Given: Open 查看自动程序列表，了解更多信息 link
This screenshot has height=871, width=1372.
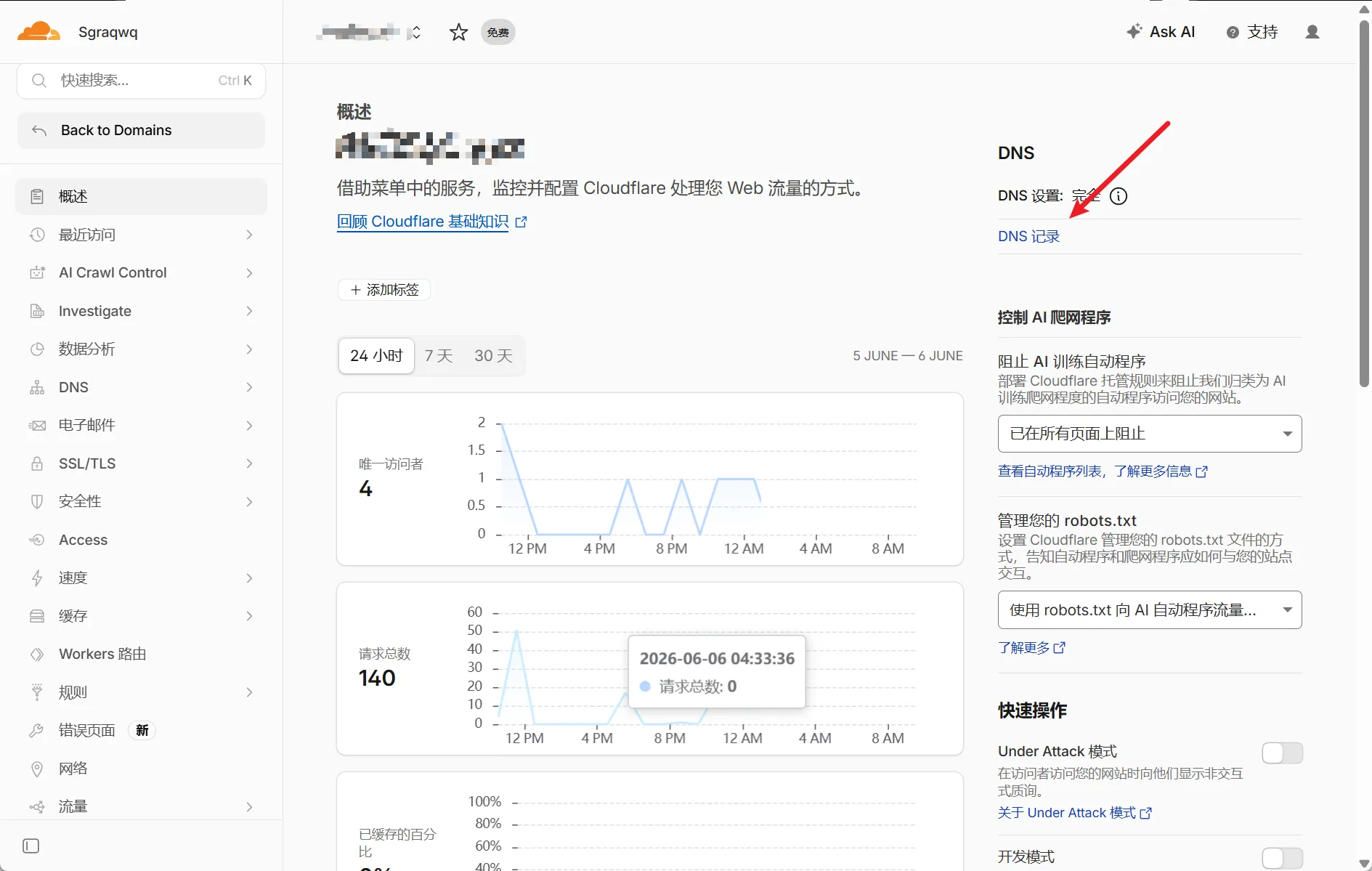Looking at the screenshot, I should 1103,471.
